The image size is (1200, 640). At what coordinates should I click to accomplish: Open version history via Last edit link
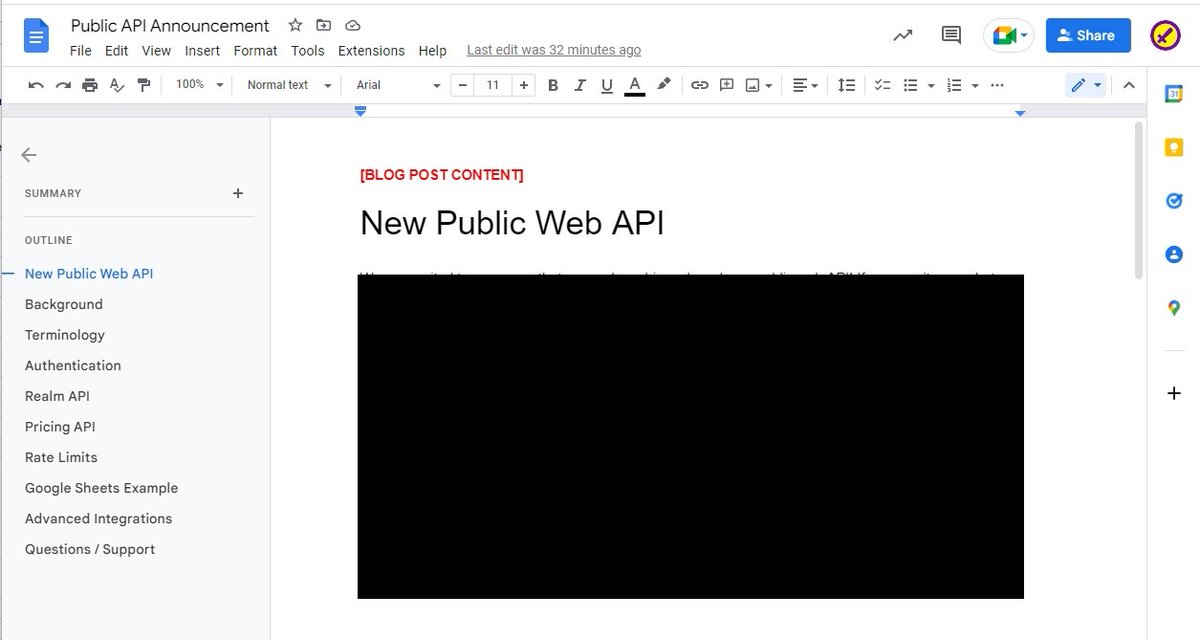pos(554,50)
